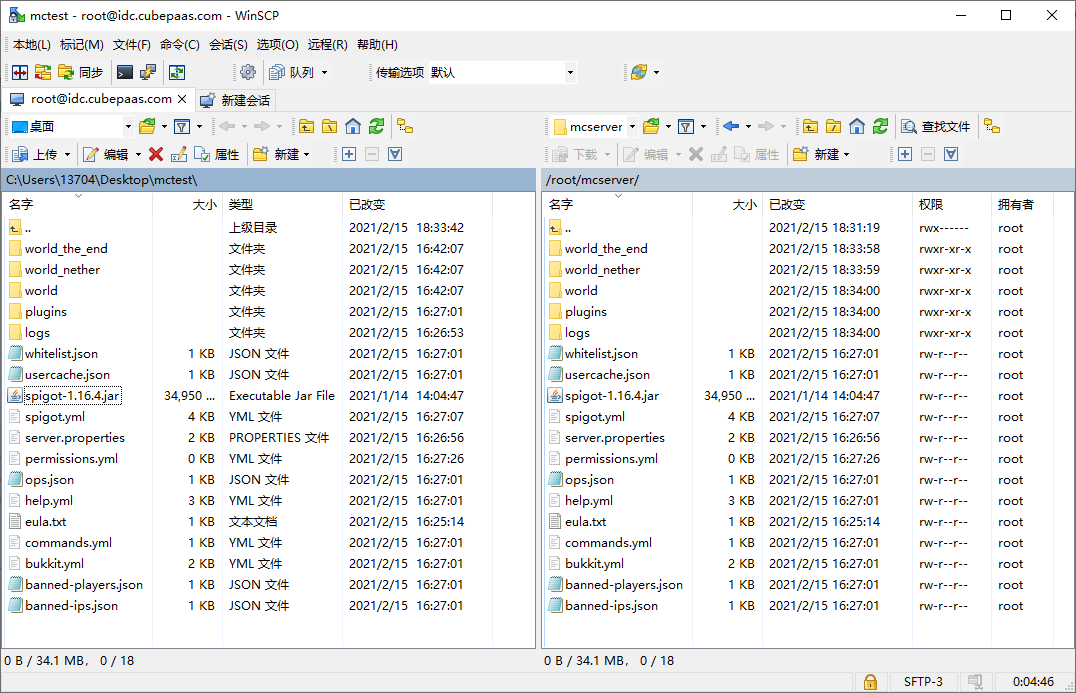Click the Synchronize (同步) button

click(x=80, y=72)
